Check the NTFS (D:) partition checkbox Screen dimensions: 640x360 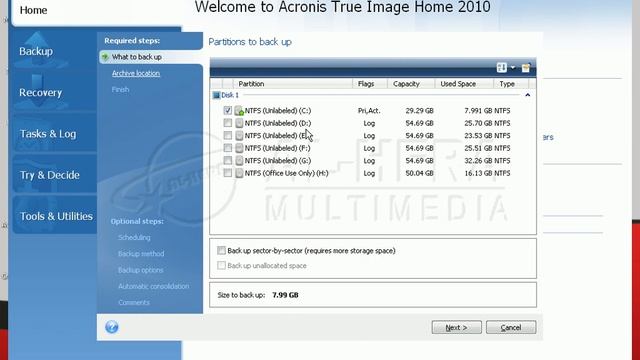pyautogui.click(x=228, y=123)
